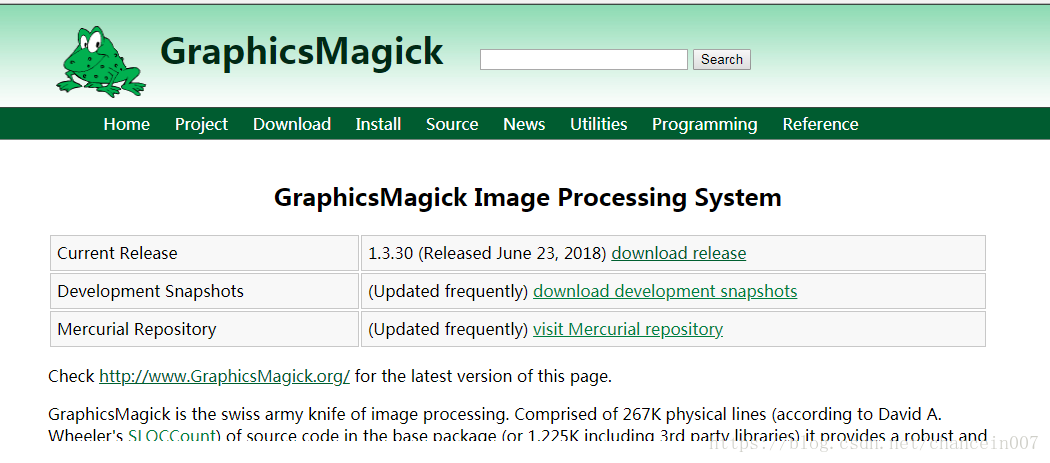Viewport: 1050px width, 463px height.
Task: Click the GraphicsMagick header title
Action: 301,52
